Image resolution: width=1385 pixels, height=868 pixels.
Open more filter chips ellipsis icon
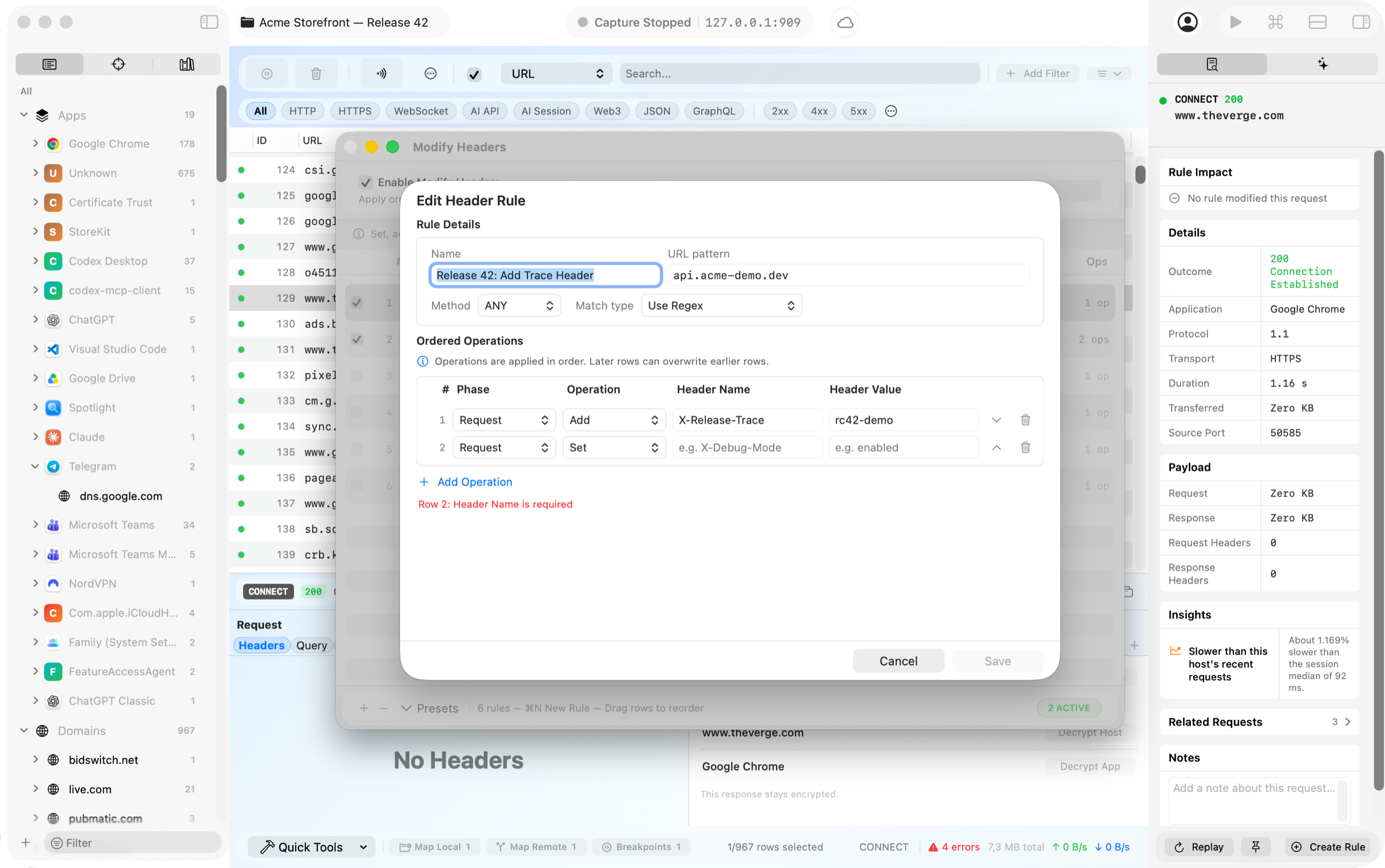pos(891,111)
